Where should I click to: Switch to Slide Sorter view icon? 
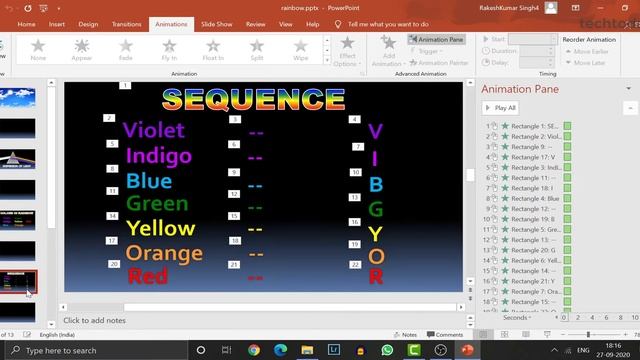click(x=504, y=335)
